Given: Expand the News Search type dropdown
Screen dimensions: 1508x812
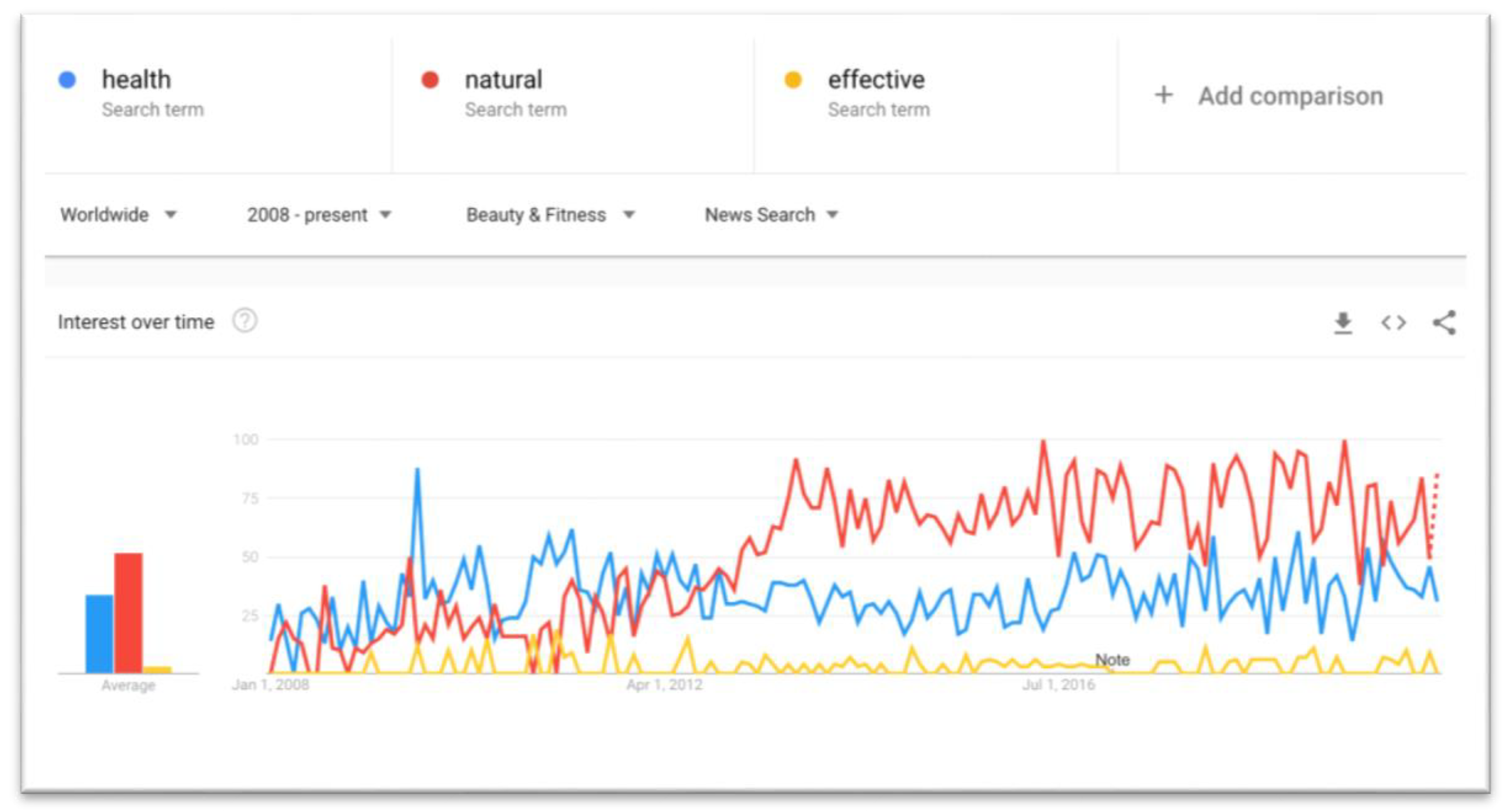Looking at the screenshot, I should 772,215.
